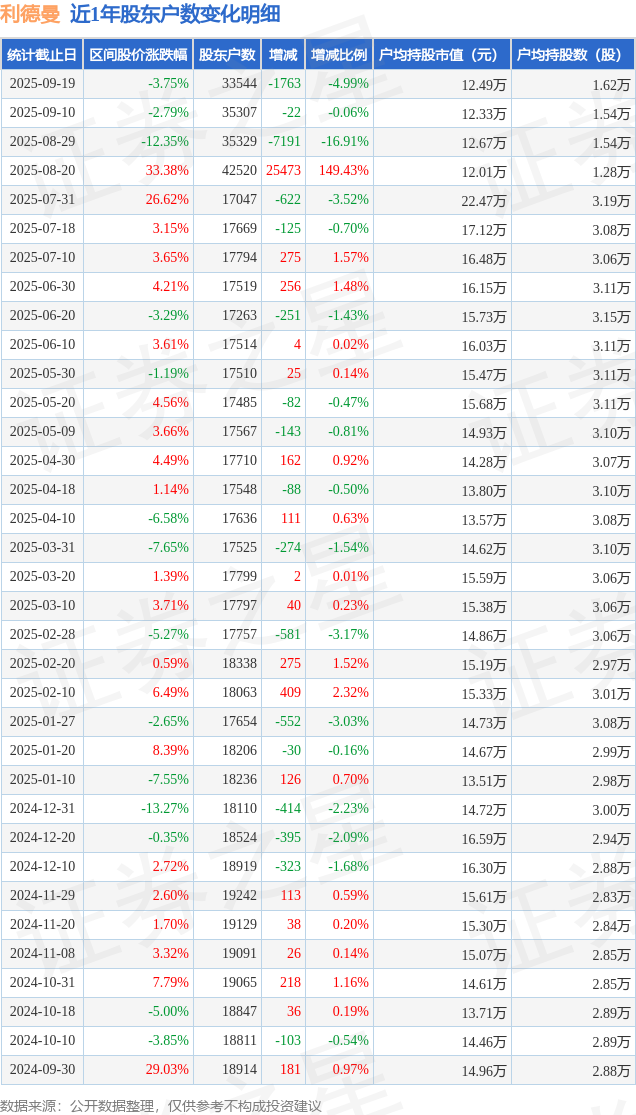
Task: Click the 2025-08-20 date cell
Action: click(x=42, y=171)
